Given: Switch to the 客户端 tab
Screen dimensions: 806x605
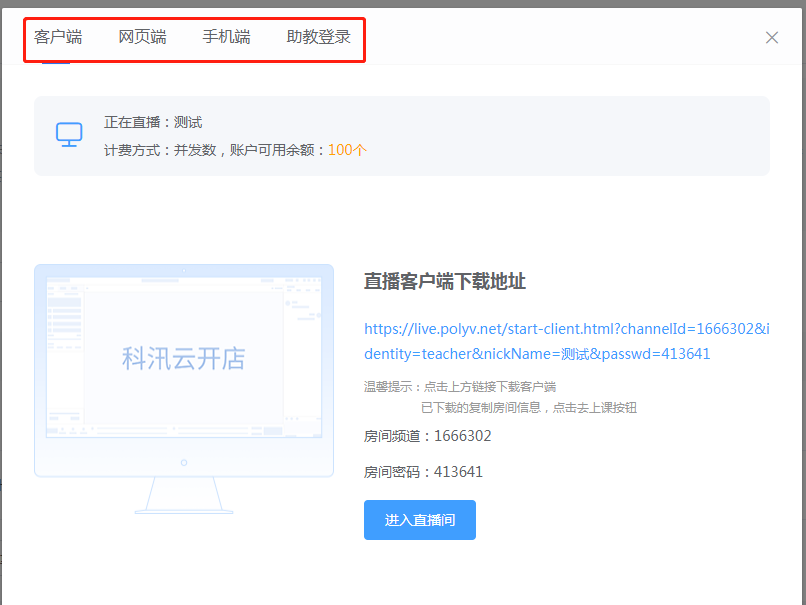Looking at the screenshot, I should [57, 36].
